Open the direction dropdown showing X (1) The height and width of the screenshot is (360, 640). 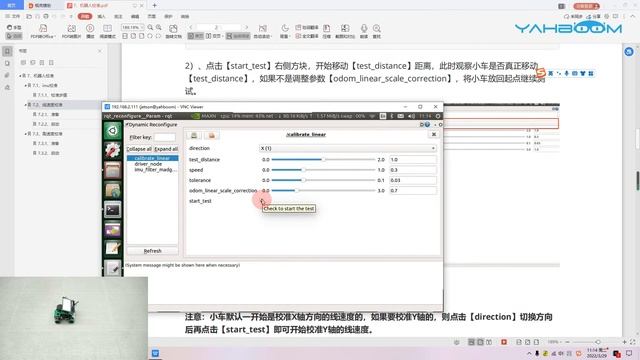tap(348, 148)
